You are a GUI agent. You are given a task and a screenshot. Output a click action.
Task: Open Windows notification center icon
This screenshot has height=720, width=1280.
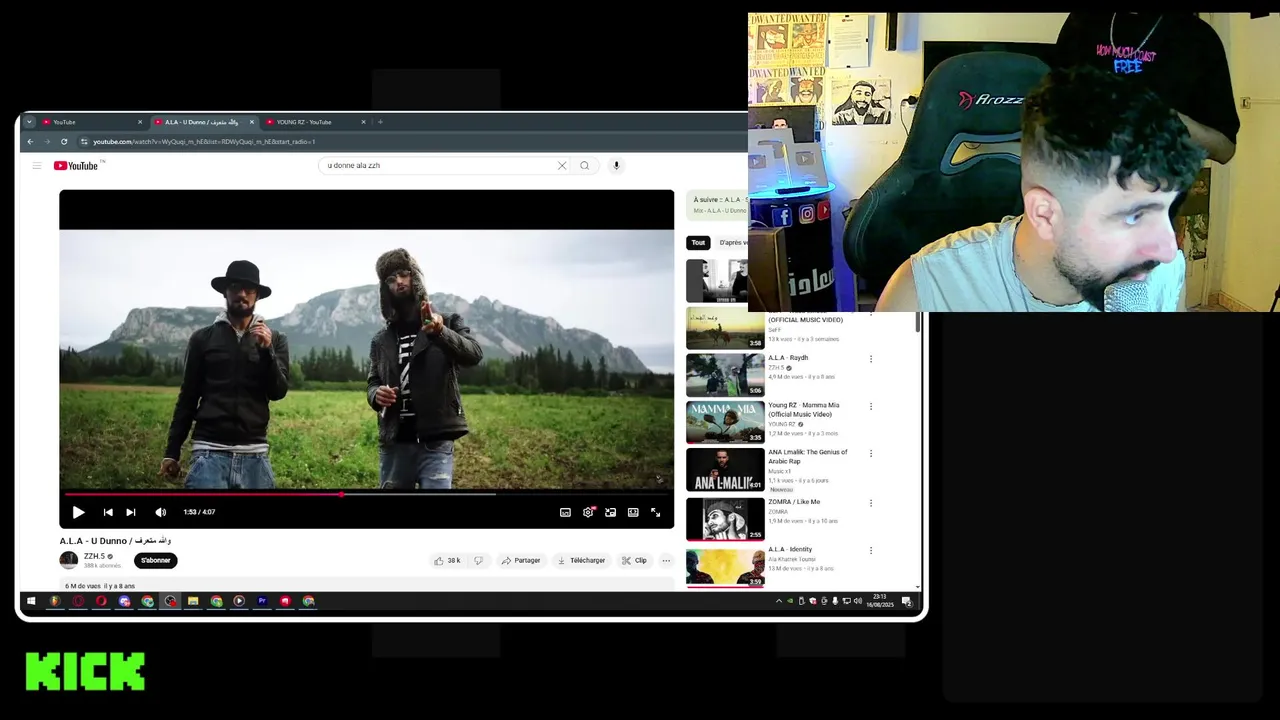[x=907, y=601]
